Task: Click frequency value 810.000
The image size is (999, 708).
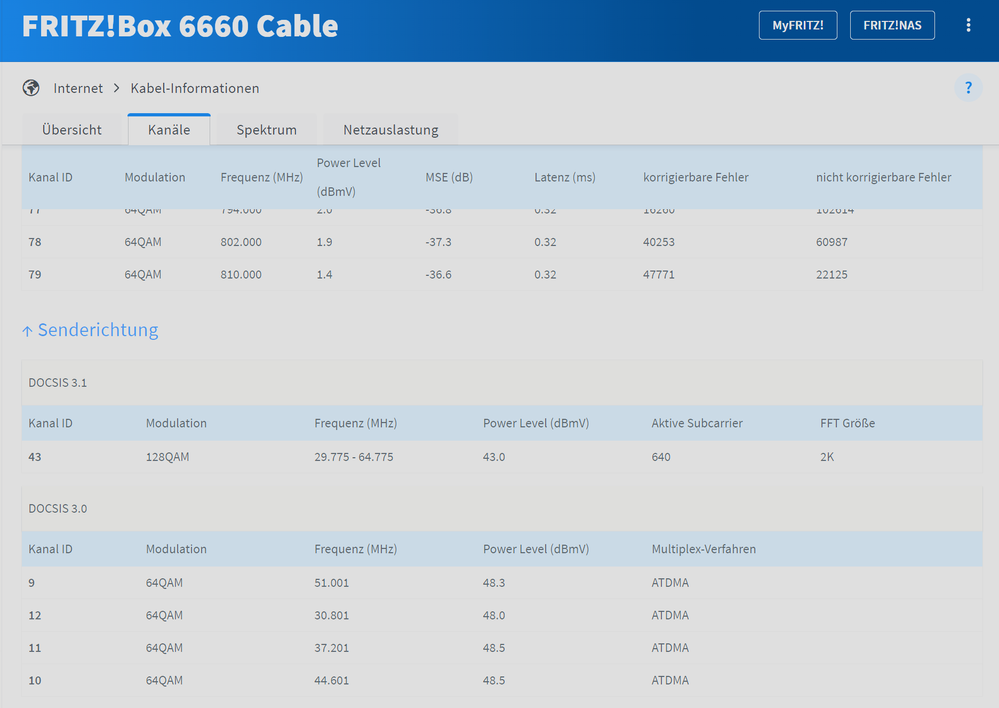Action: click(241, 275)
